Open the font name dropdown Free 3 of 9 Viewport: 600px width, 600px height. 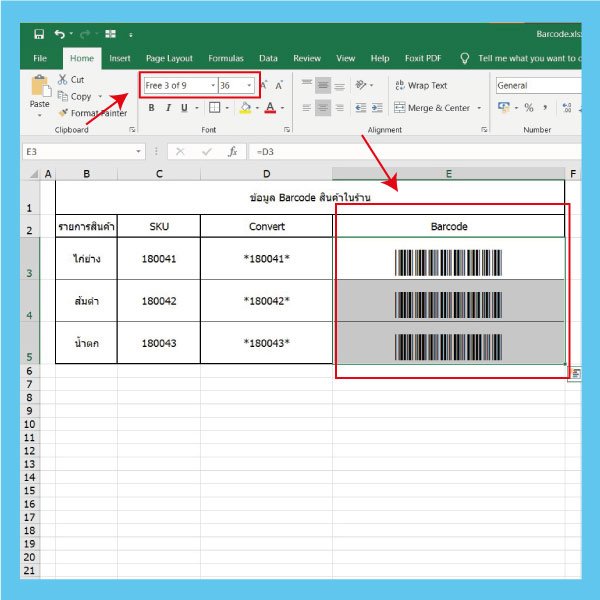[x=213, y=85]
